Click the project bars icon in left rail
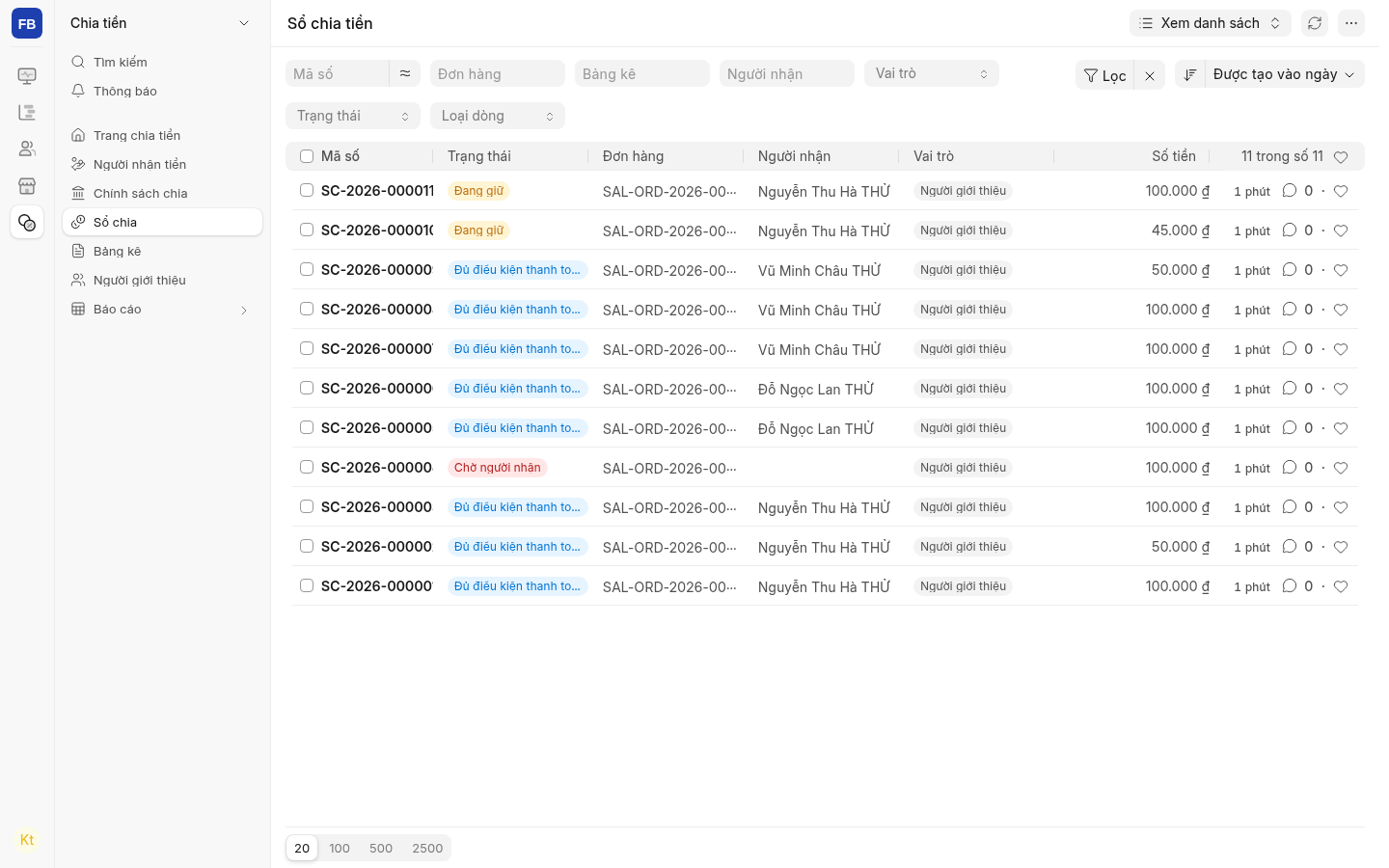 click(x=27, y=112)
